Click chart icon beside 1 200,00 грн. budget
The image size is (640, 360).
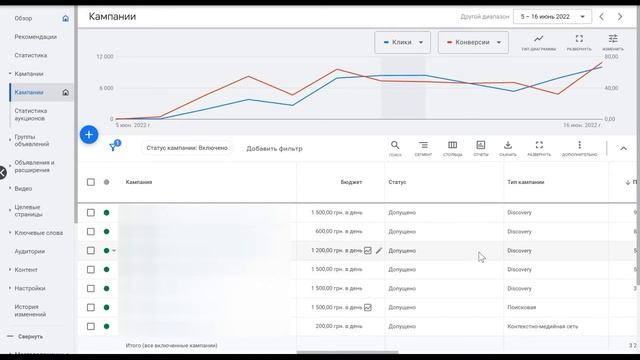[368, 251]
